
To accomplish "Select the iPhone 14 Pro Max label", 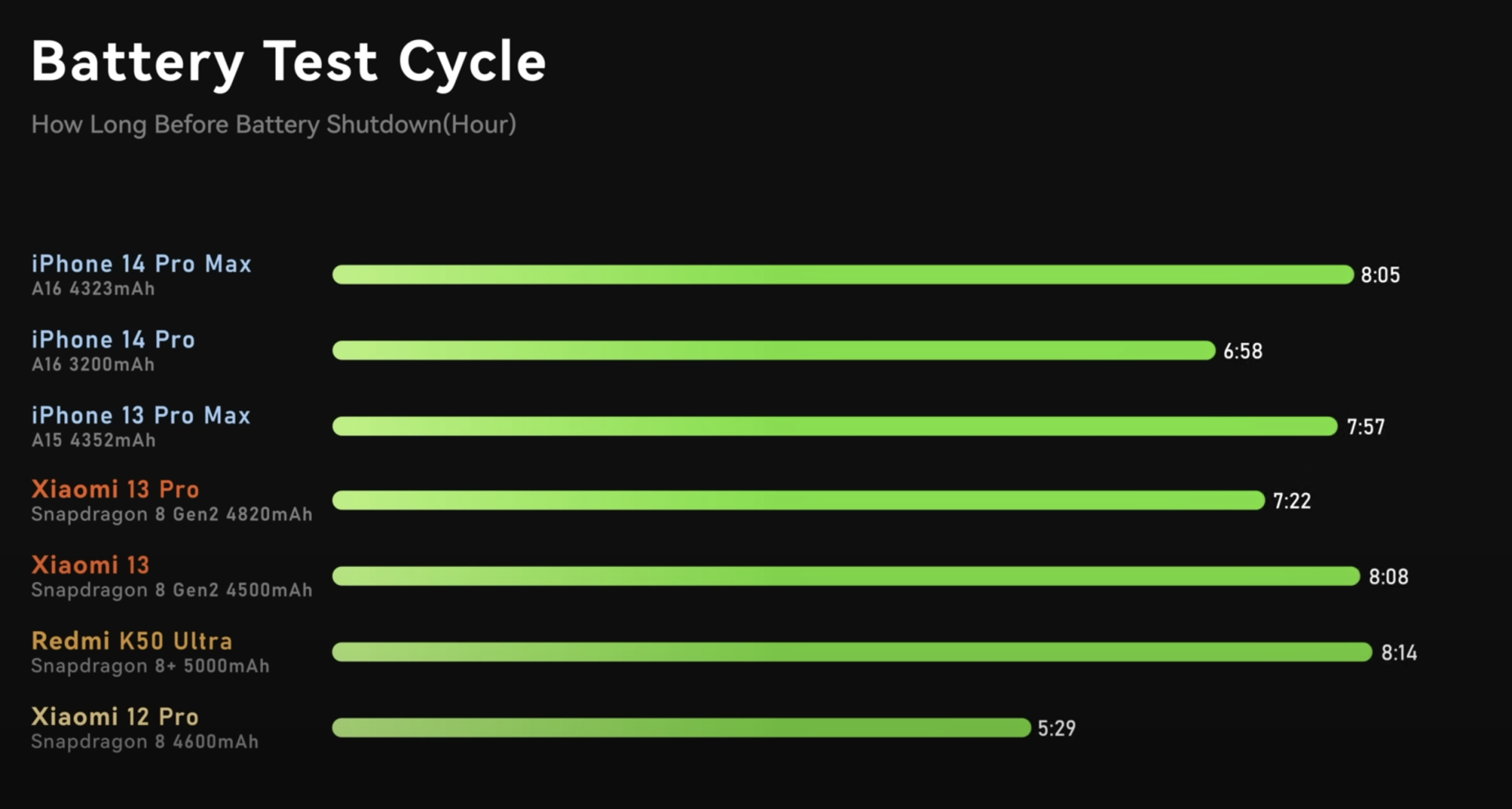I will [141, 264].
